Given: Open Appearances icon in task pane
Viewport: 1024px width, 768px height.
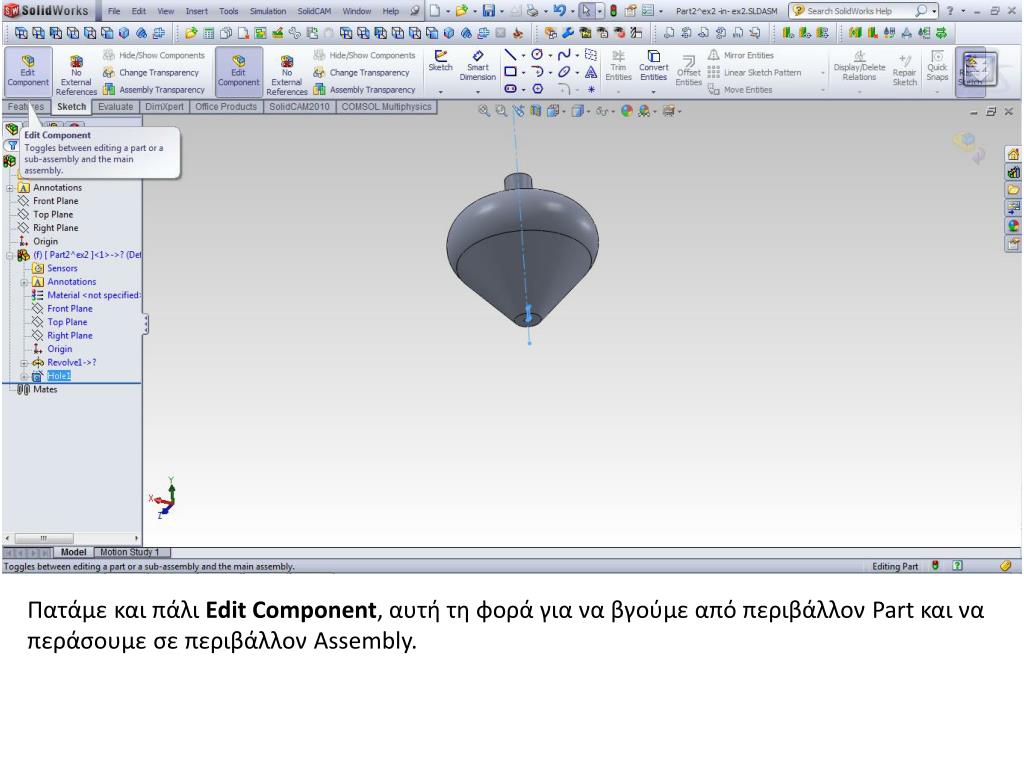Looking at the screenshot, I should (1013, 226).
